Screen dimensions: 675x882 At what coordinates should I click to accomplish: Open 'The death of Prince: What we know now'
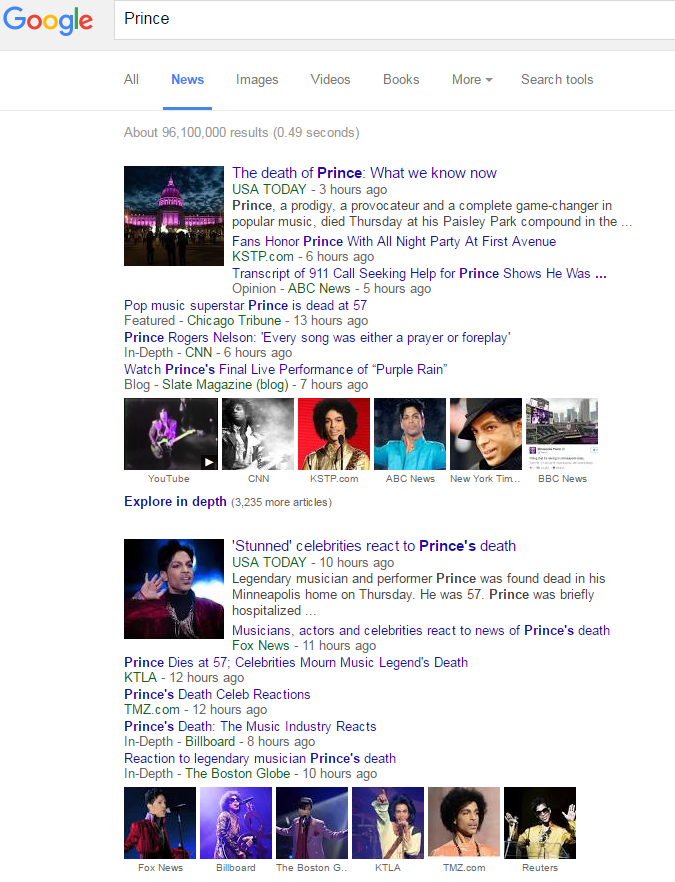pos(364,173)
